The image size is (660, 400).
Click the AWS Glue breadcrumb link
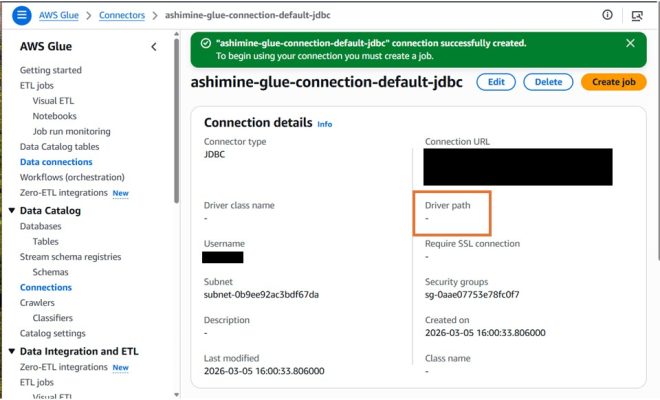point(62,16)
